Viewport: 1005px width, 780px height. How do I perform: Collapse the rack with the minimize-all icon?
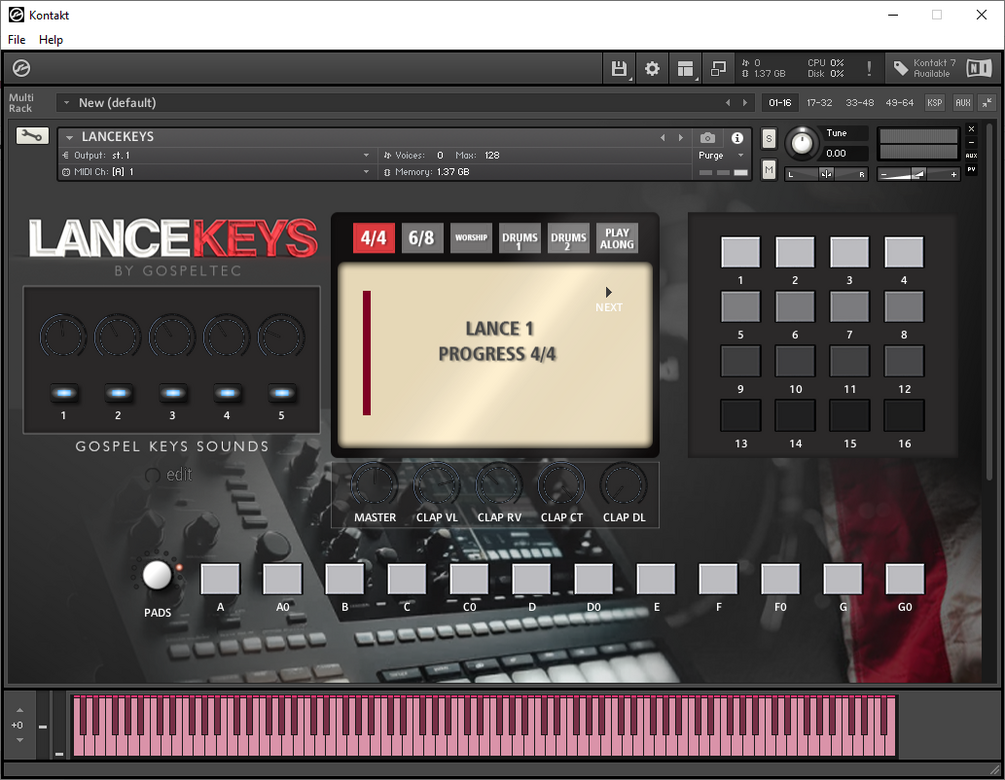[987, 103]
